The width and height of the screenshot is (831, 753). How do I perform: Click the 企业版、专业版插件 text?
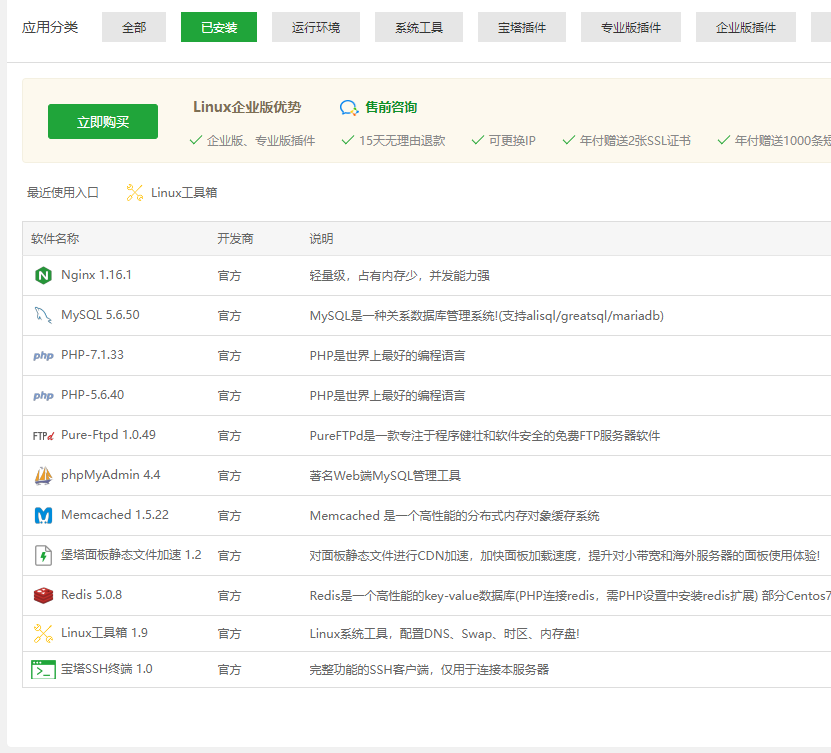click(261, 140)
